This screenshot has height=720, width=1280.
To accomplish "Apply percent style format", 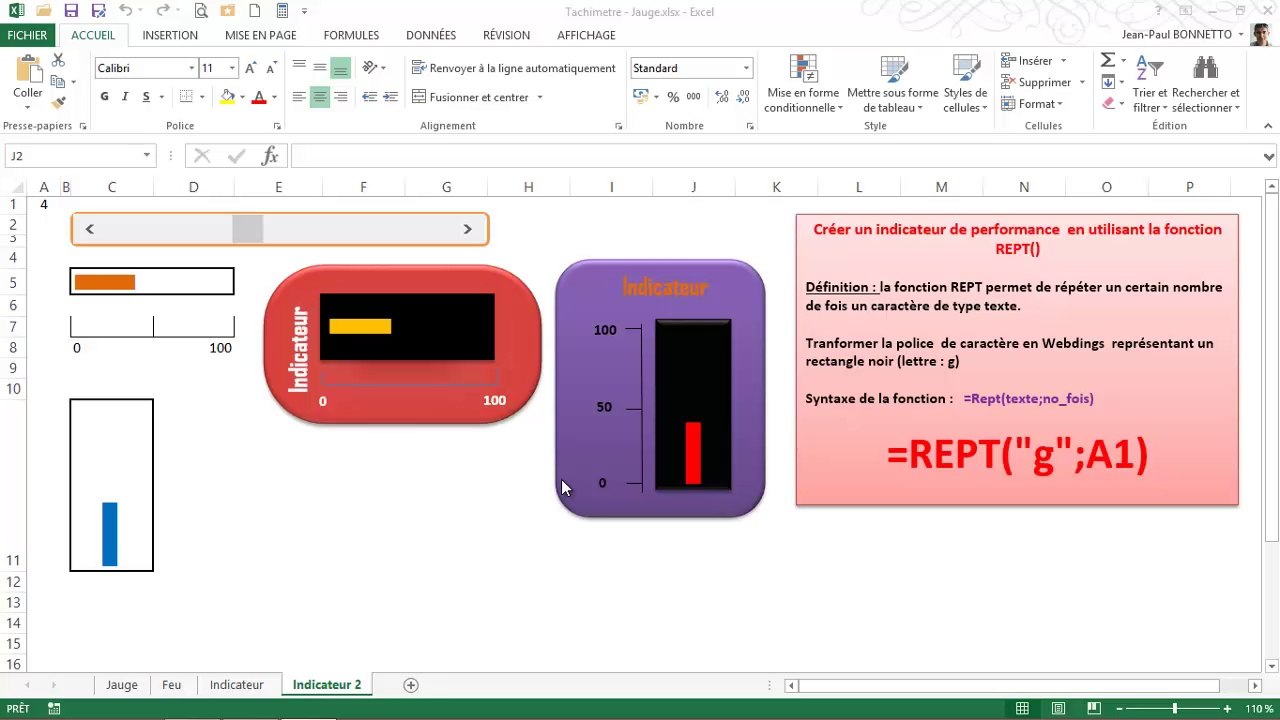I will (673, 97).
